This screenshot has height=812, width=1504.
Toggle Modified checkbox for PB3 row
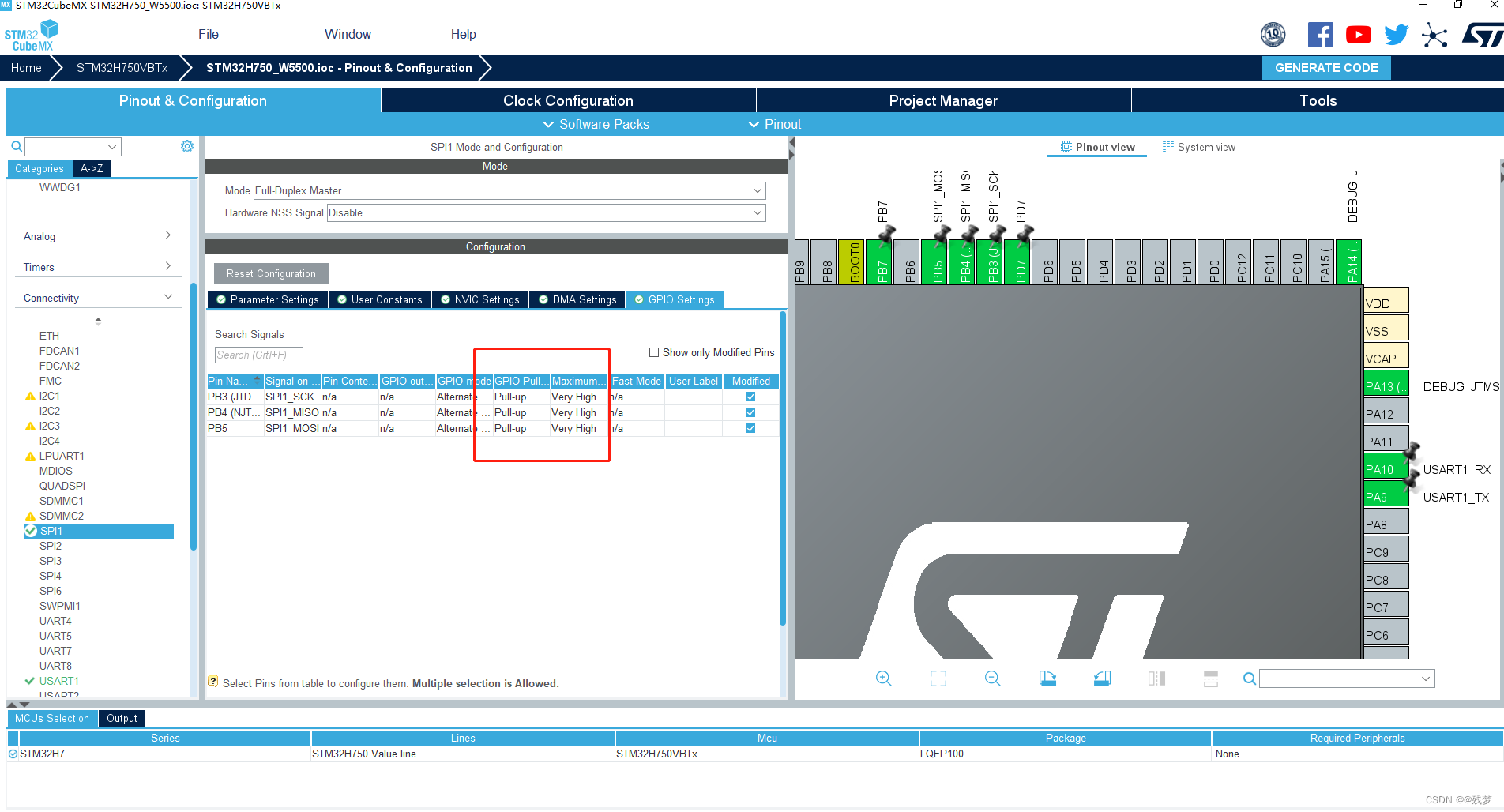750,397
